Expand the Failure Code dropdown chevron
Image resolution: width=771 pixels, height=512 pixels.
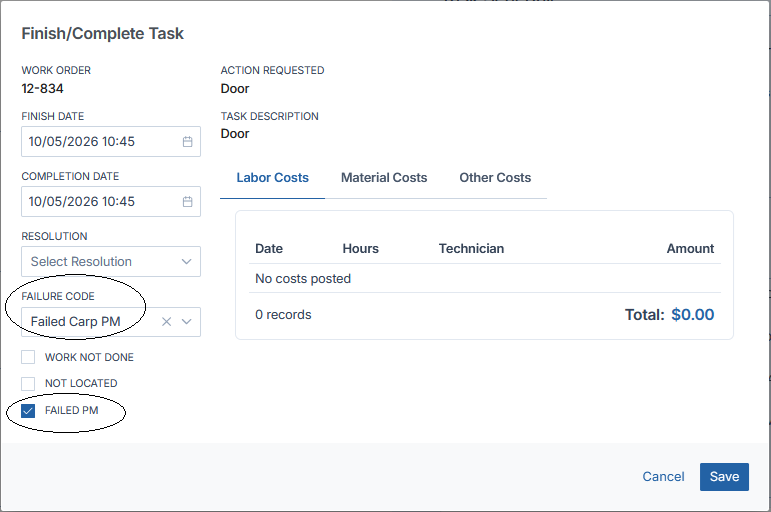[186, 322]
